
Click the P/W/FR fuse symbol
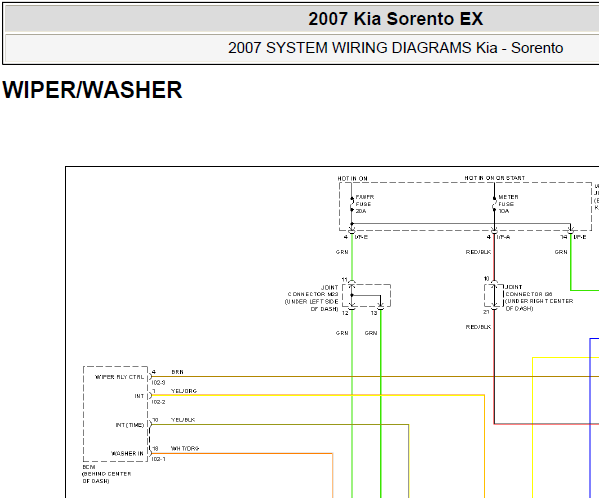(x=352, y=204)
